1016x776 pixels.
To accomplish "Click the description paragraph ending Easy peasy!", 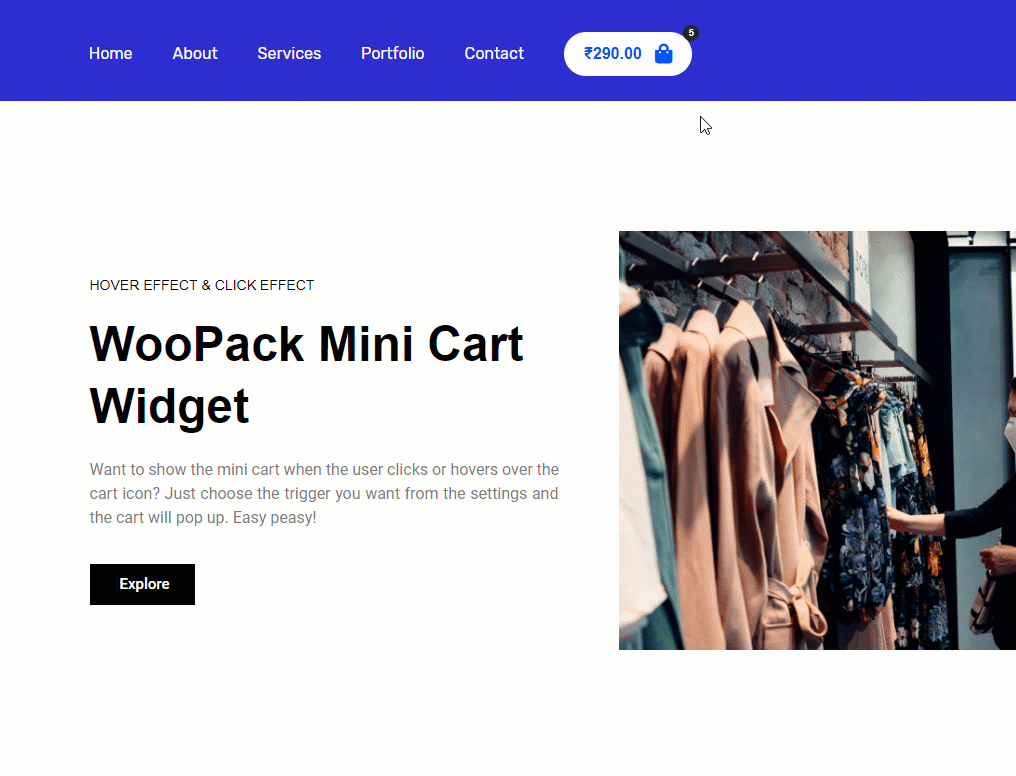I will tap(324, 494).
